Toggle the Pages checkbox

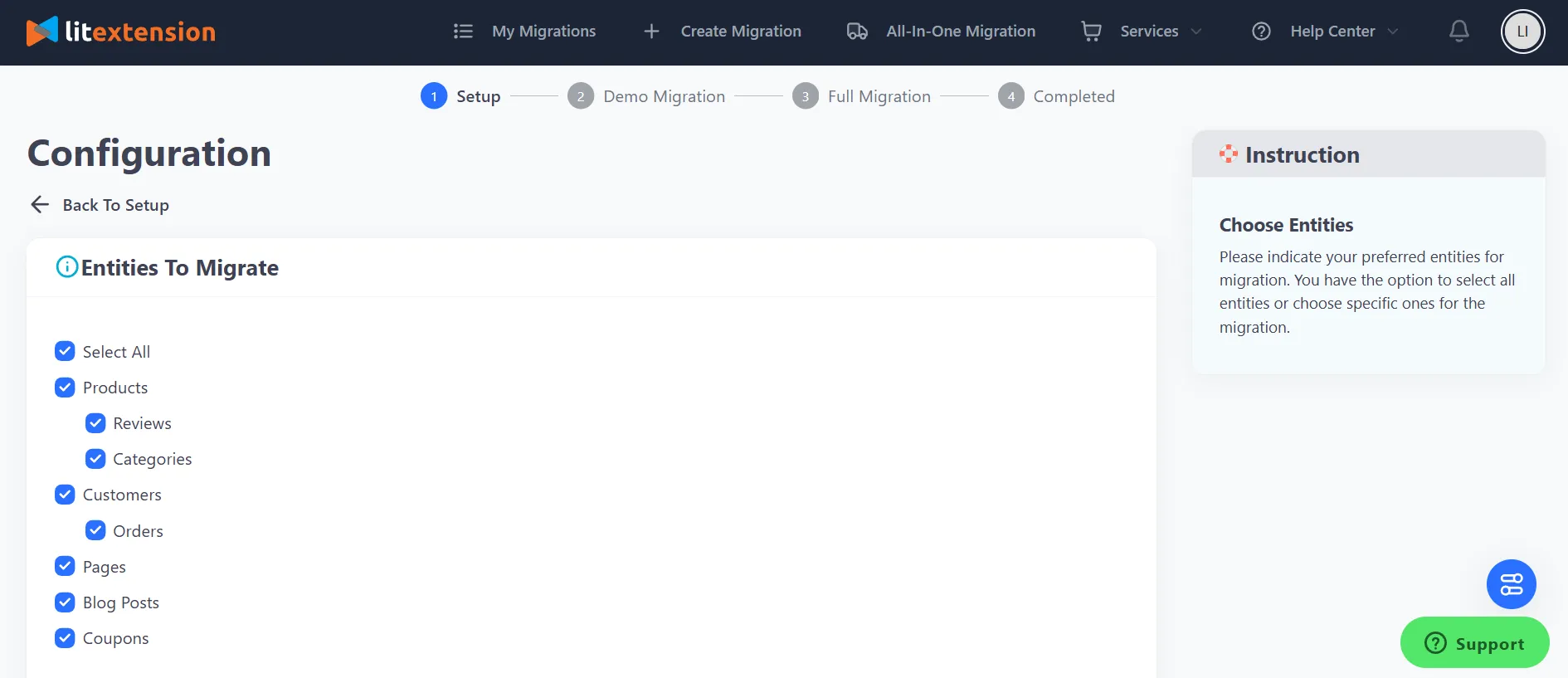pos(65,566)
